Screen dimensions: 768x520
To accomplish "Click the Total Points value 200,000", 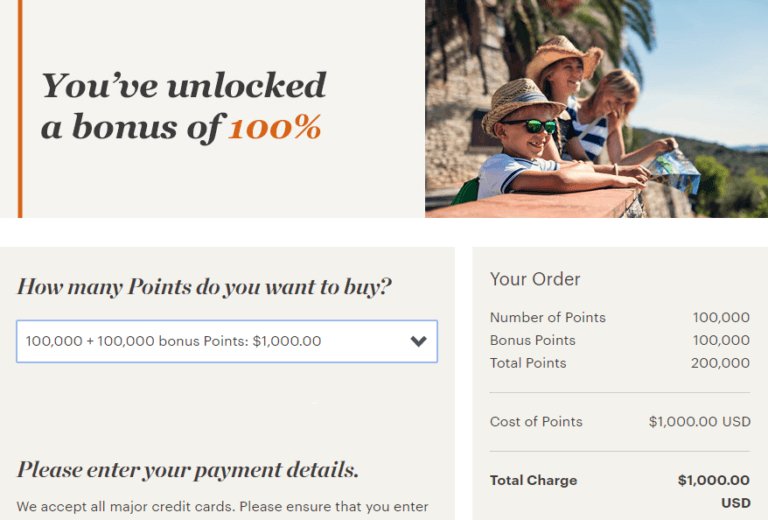I will coord(720,363).
